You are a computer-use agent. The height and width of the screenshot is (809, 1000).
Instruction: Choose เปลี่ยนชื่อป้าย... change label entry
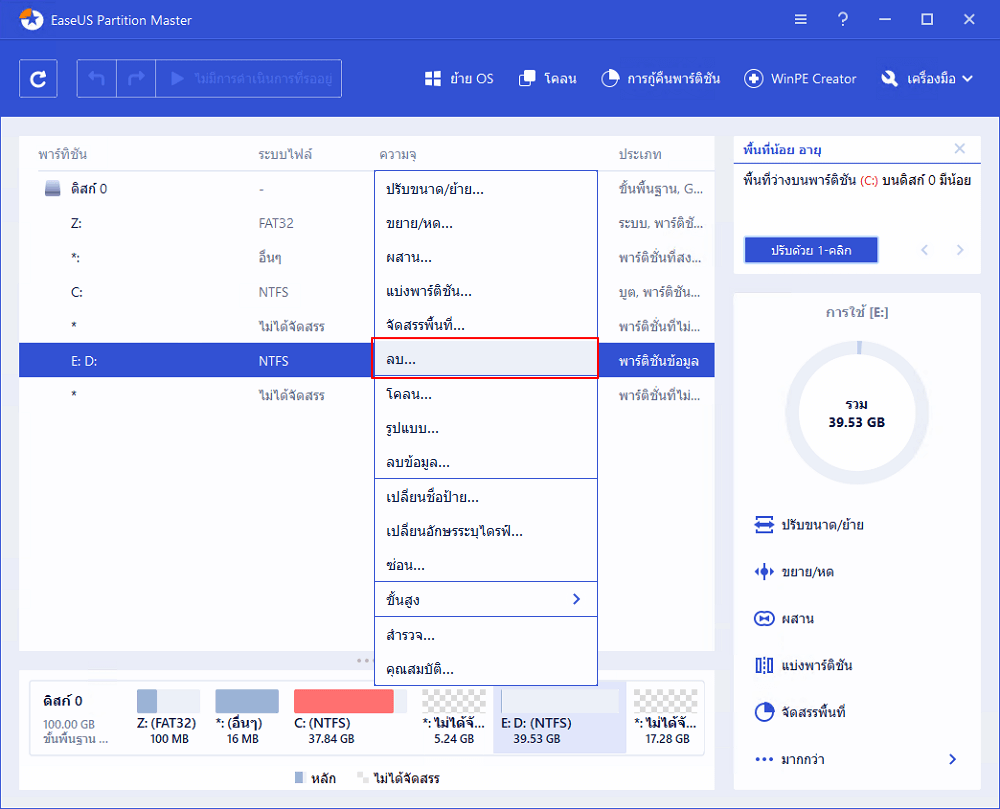486,497
